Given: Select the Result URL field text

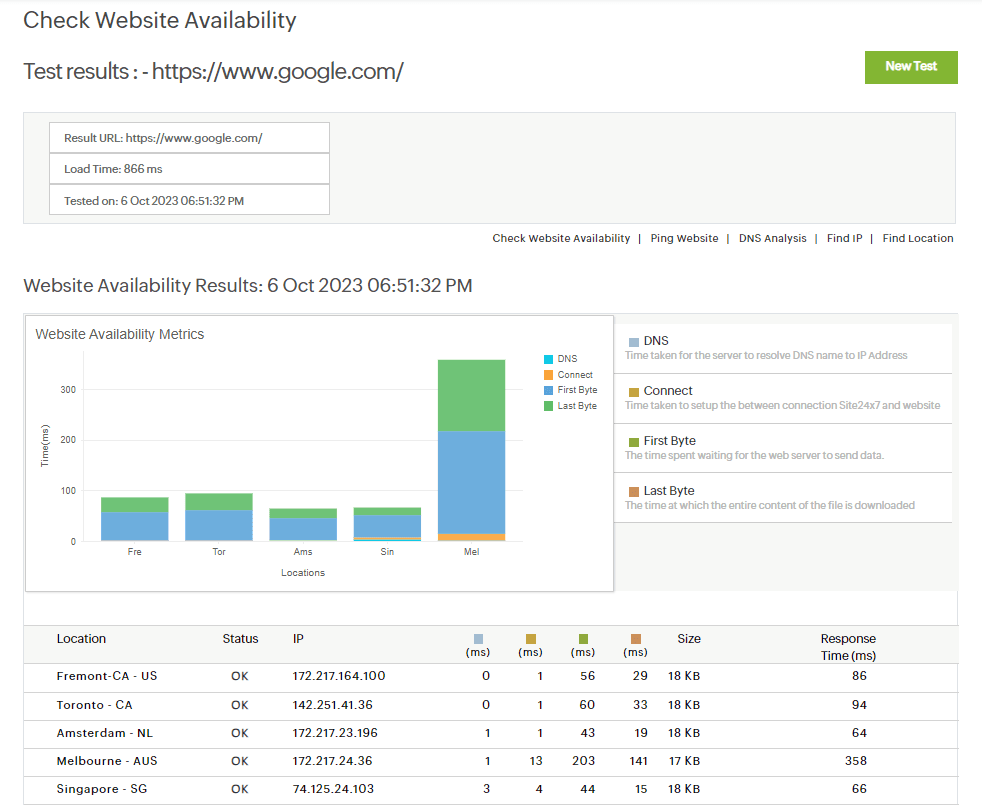Looking at the screenshot, I should pos(163,138).
